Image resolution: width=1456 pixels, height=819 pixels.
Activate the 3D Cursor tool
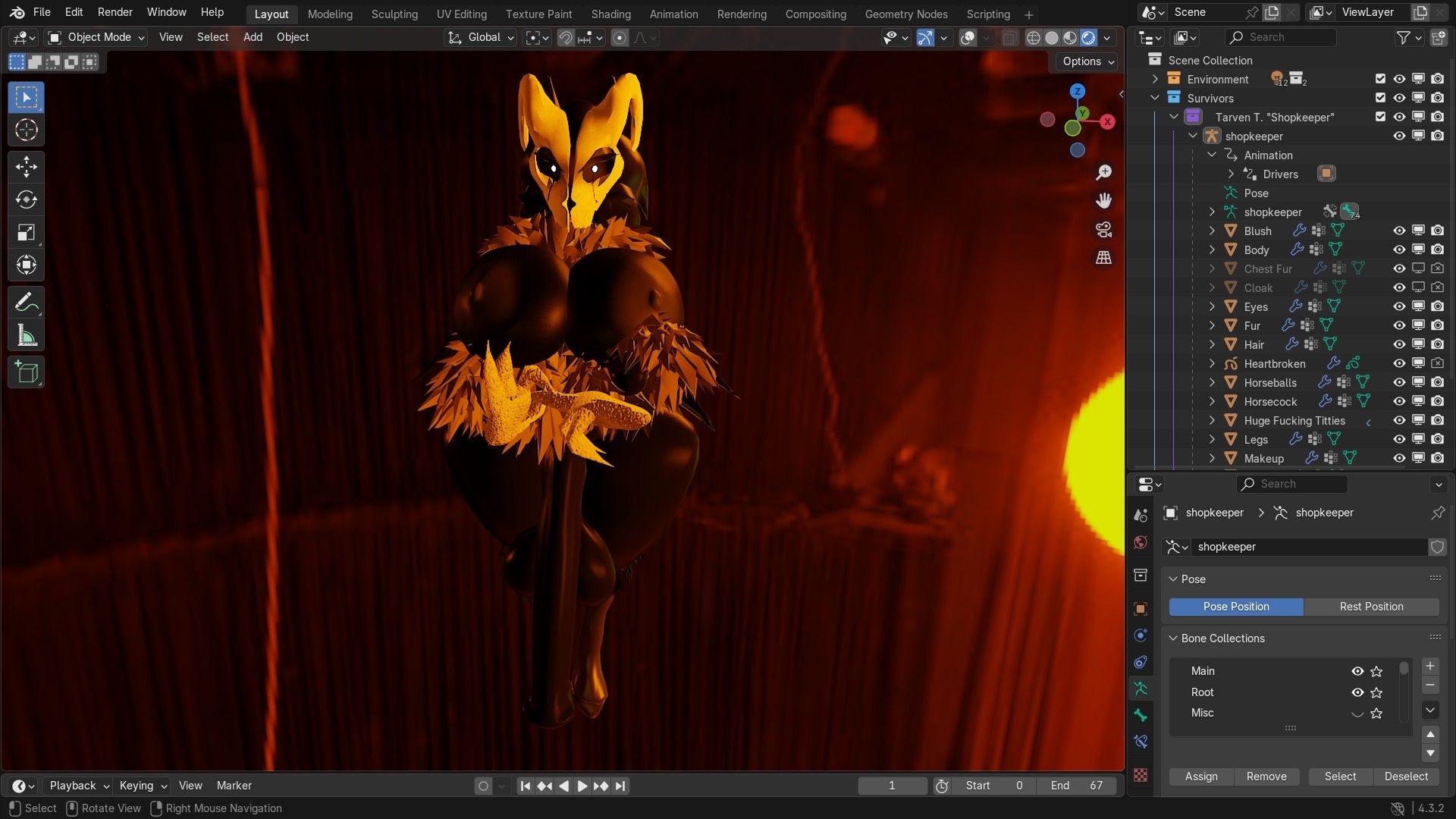pyautogui.click(x=27, y=130)
